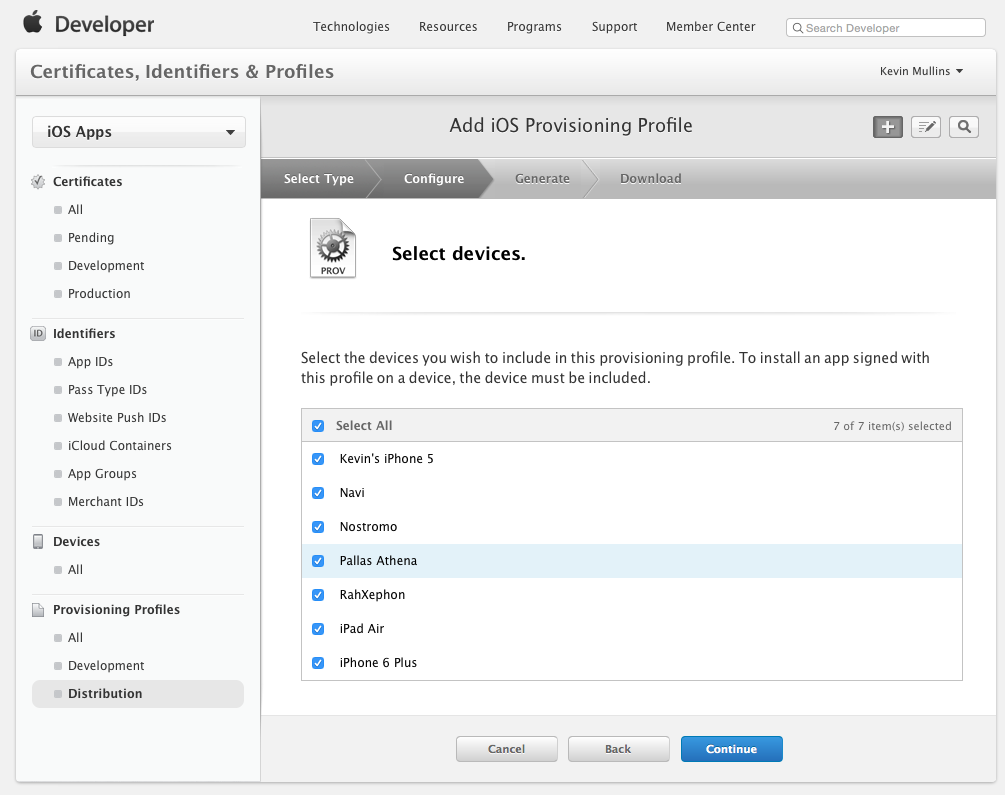The image size is (1005, 795).
Task: Click the plus add profile icon
Action: click(x=887, y=127)
